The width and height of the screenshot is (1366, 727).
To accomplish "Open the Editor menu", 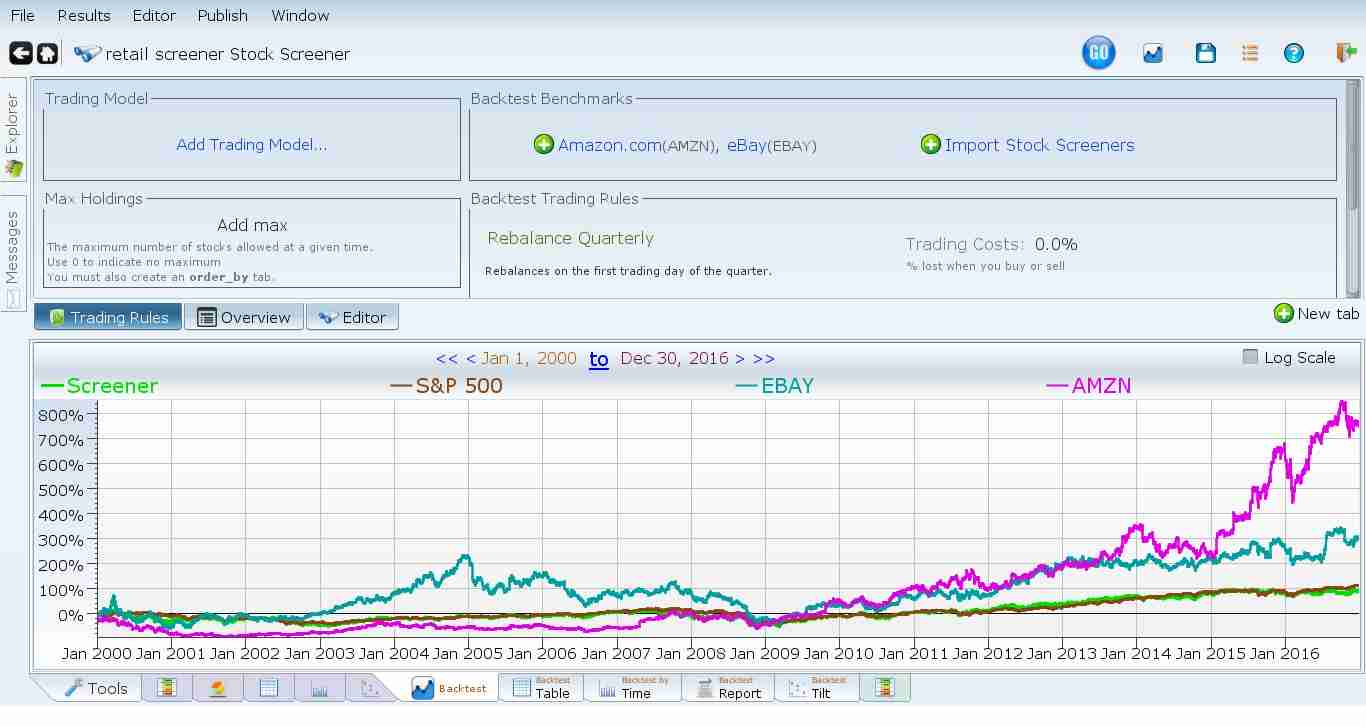I will (154, 15).
